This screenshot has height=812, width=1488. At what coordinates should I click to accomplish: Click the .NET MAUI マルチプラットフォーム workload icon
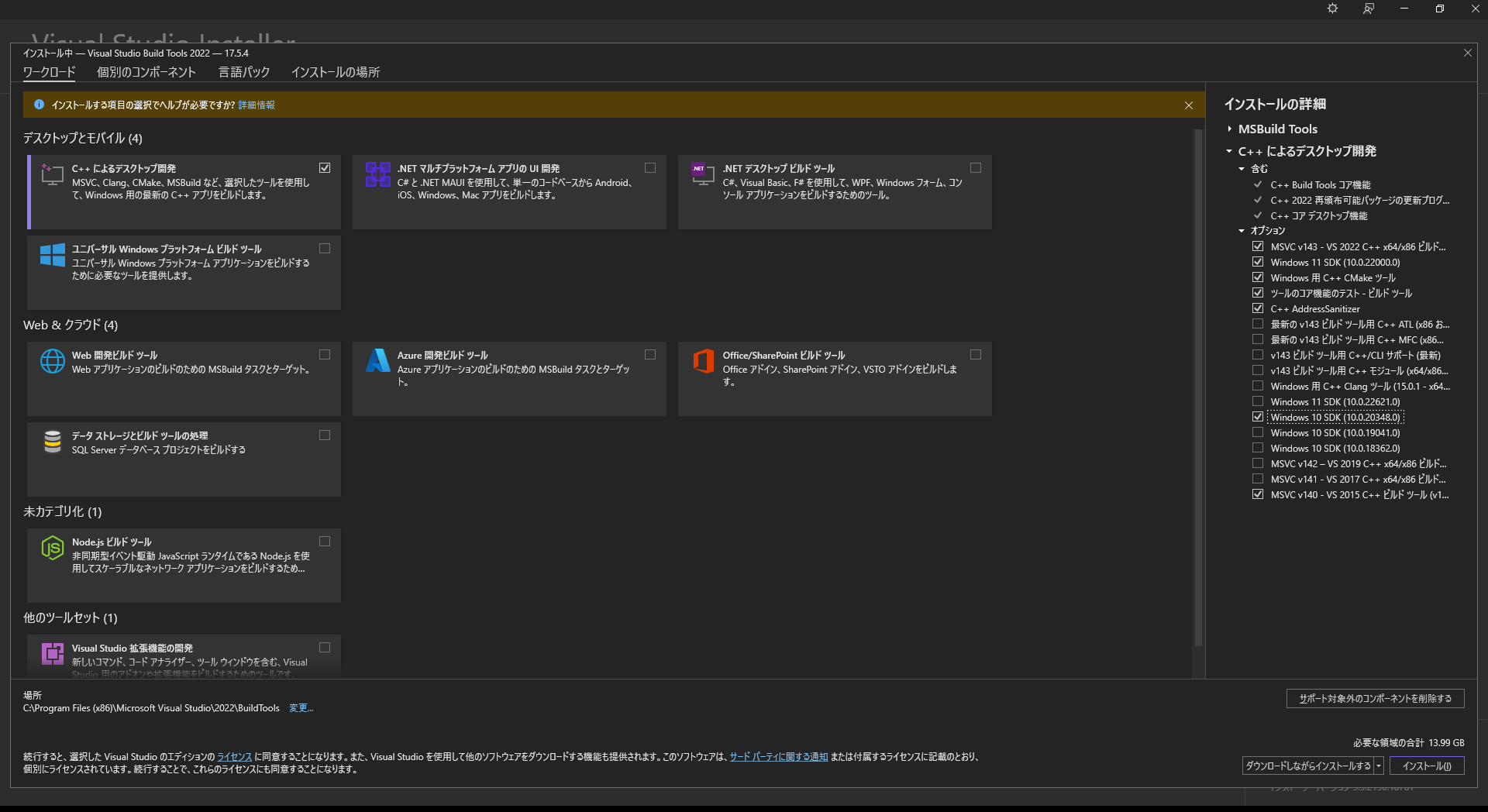point(377,174)
